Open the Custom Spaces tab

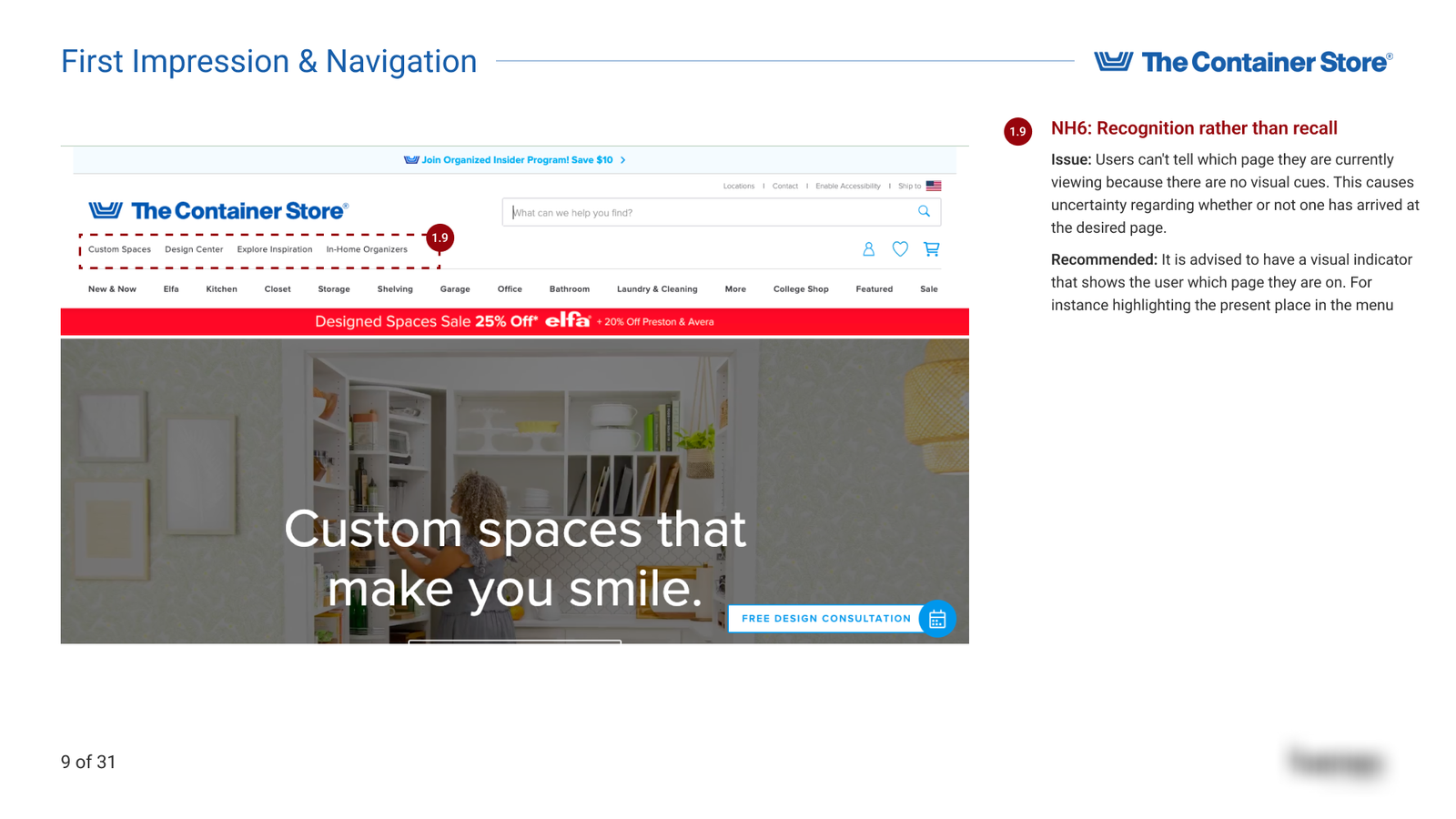click(x=119, y=249)
